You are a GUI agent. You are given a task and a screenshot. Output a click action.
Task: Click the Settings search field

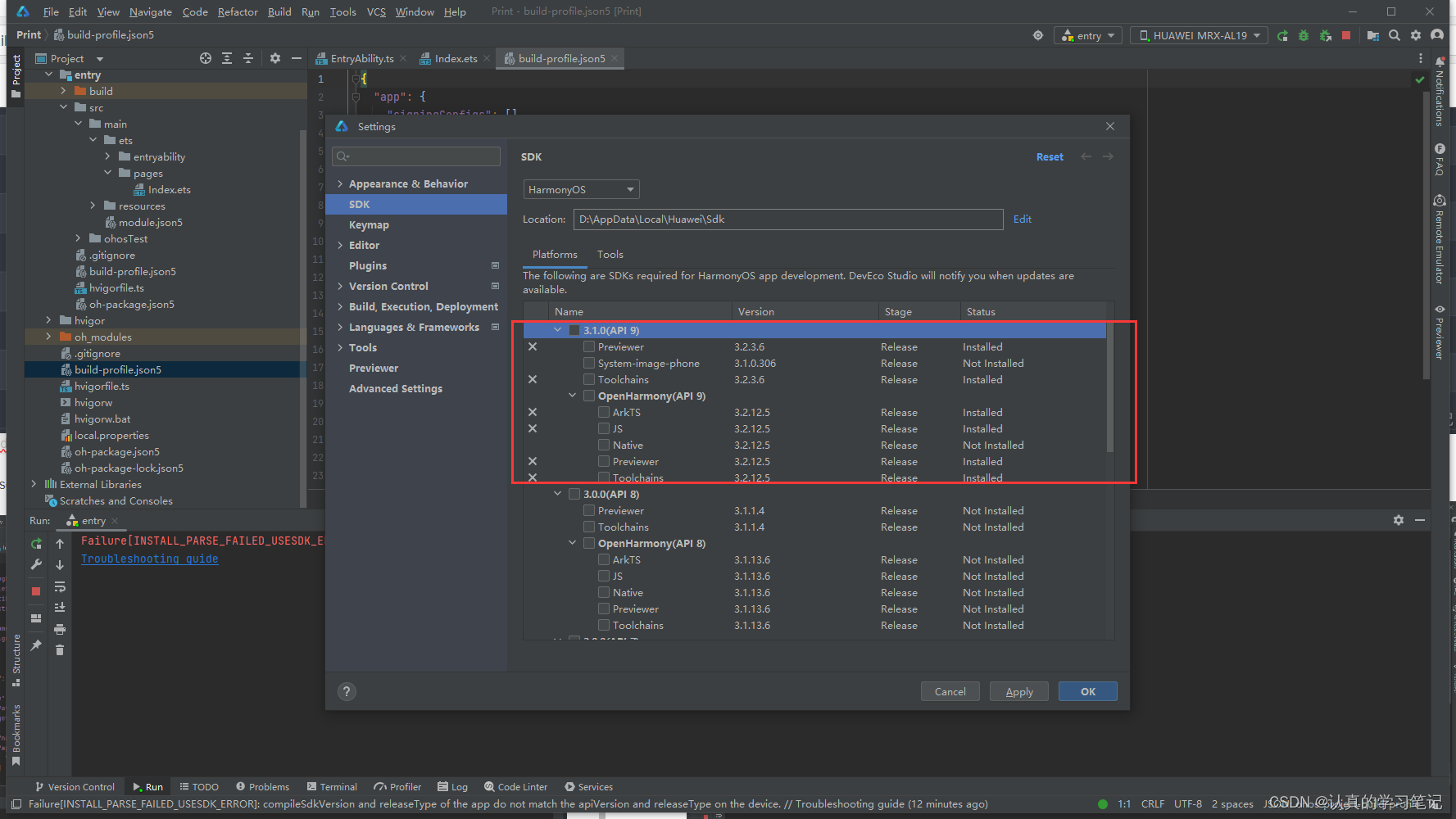tap(416, 156)
